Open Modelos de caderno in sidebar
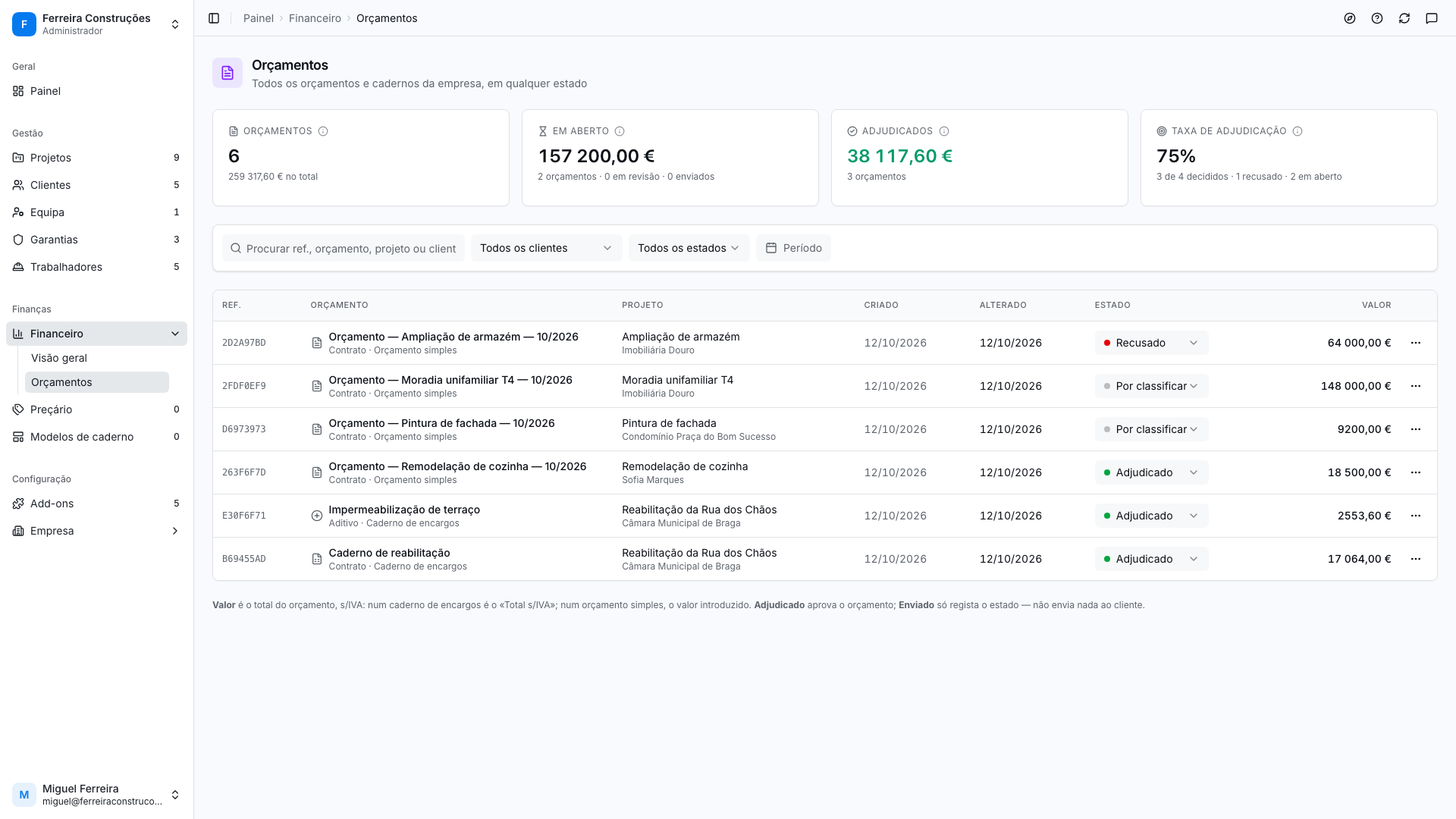The width and height of the screenshot is (1456, 819). tap(96, 437)
